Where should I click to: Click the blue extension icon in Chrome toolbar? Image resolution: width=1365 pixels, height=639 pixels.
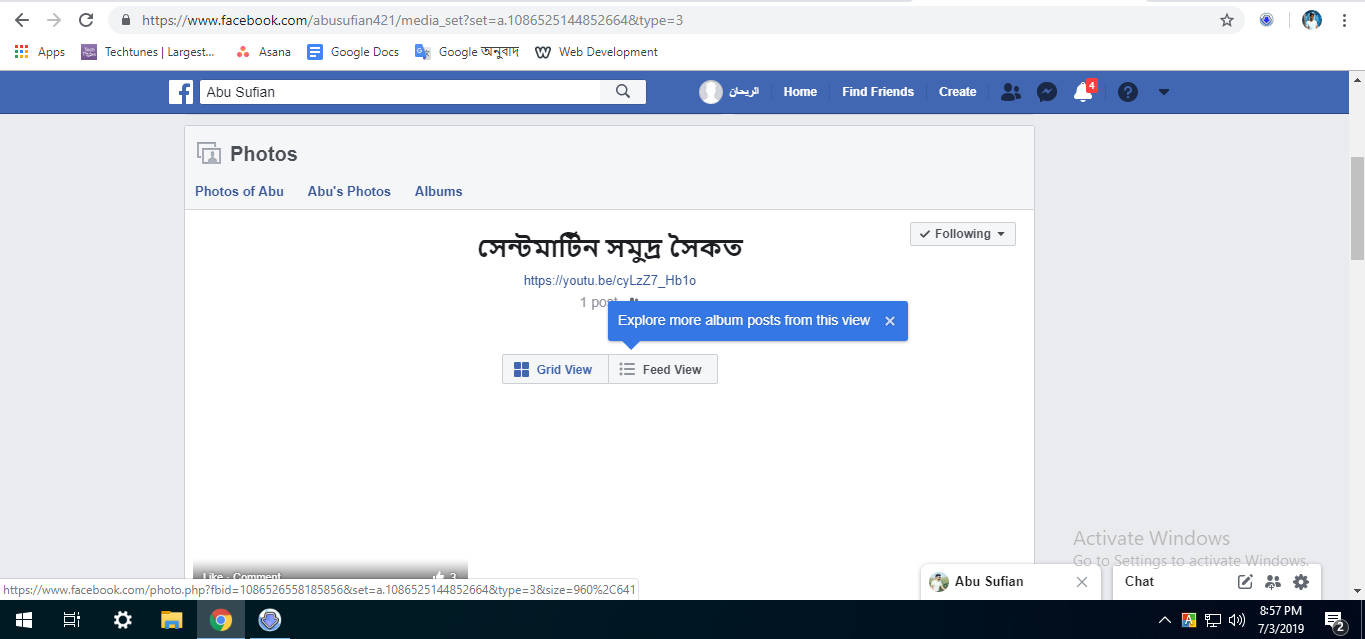(1266, 20)
